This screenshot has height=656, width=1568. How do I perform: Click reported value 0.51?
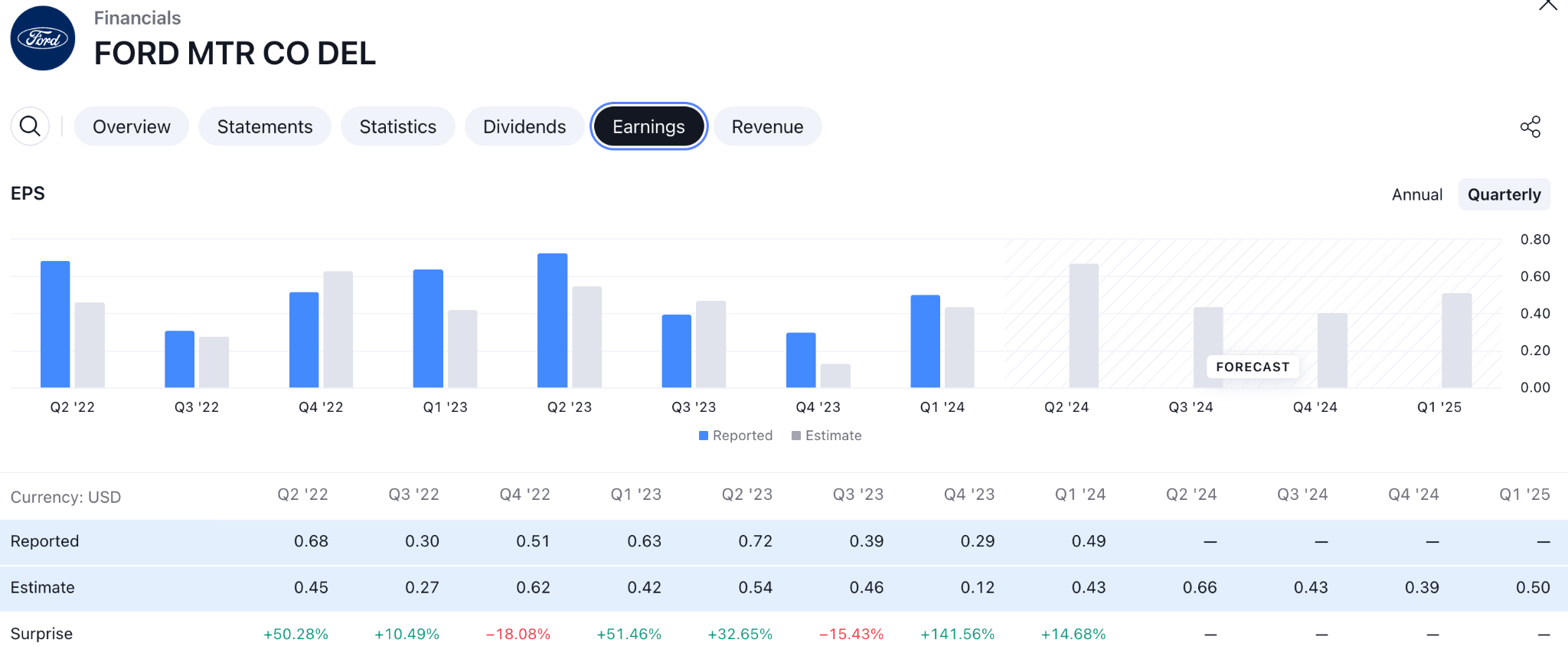[533, 541]
